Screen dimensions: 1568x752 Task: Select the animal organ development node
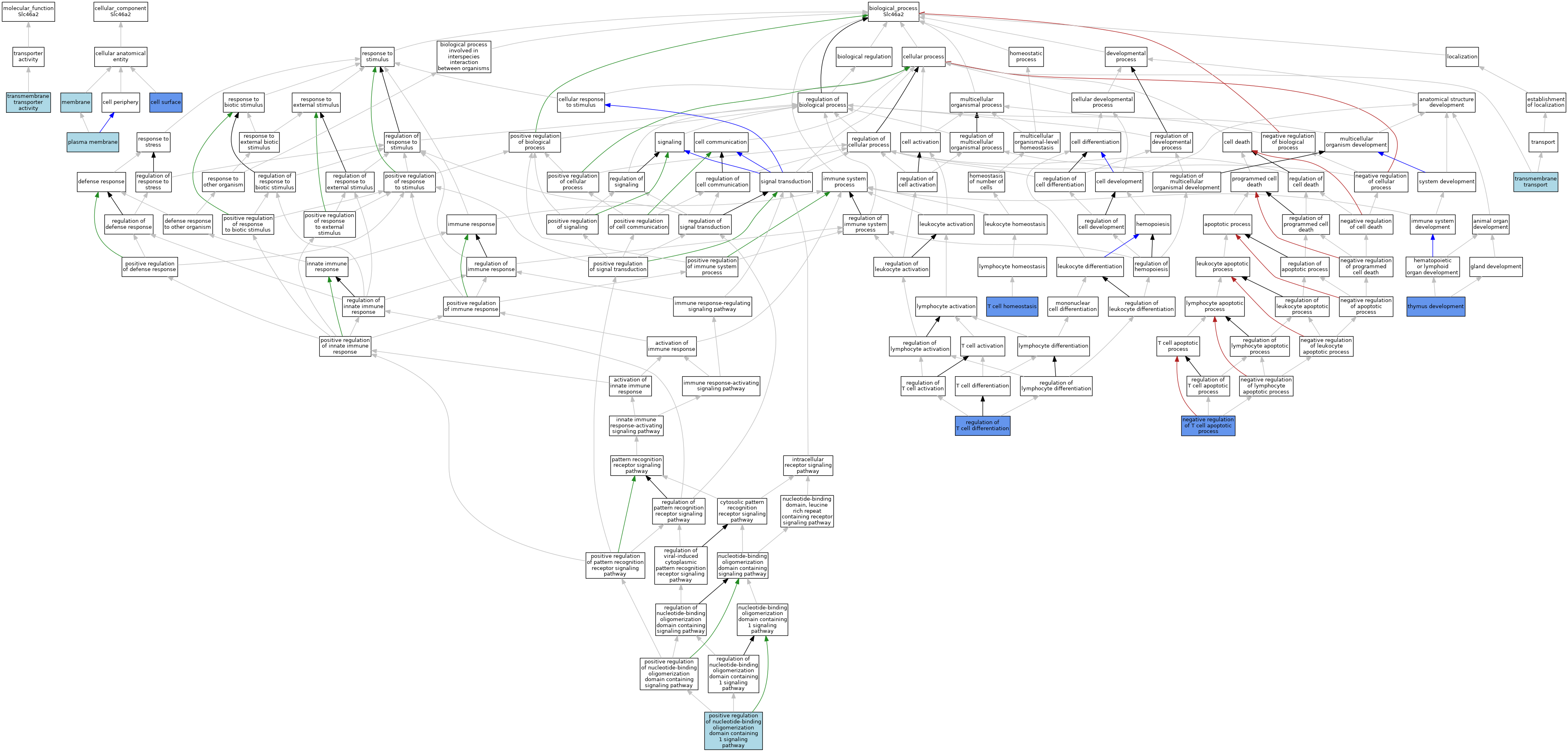click(x=1491, y=224)
